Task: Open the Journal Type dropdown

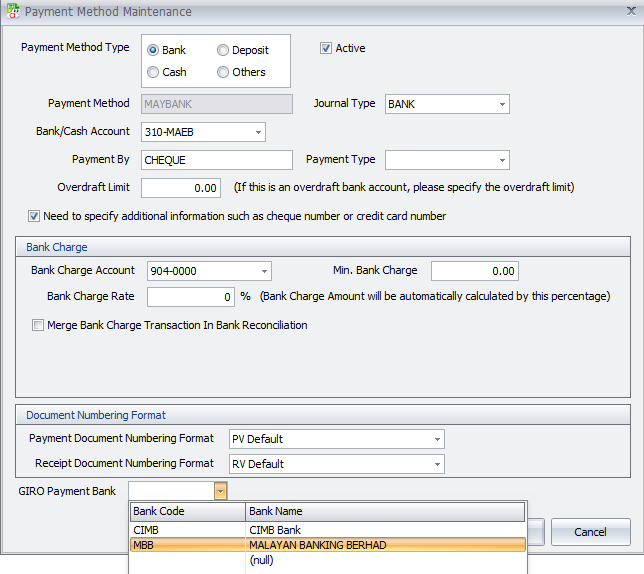Action: 502,104
